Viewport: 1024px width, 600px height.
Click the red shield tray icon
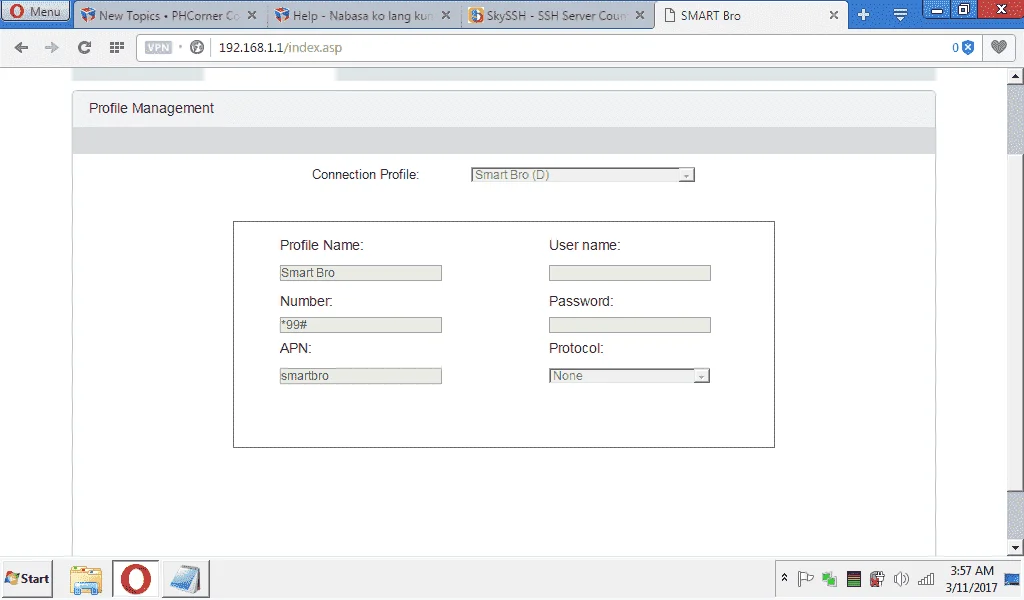tap(877, 578)
